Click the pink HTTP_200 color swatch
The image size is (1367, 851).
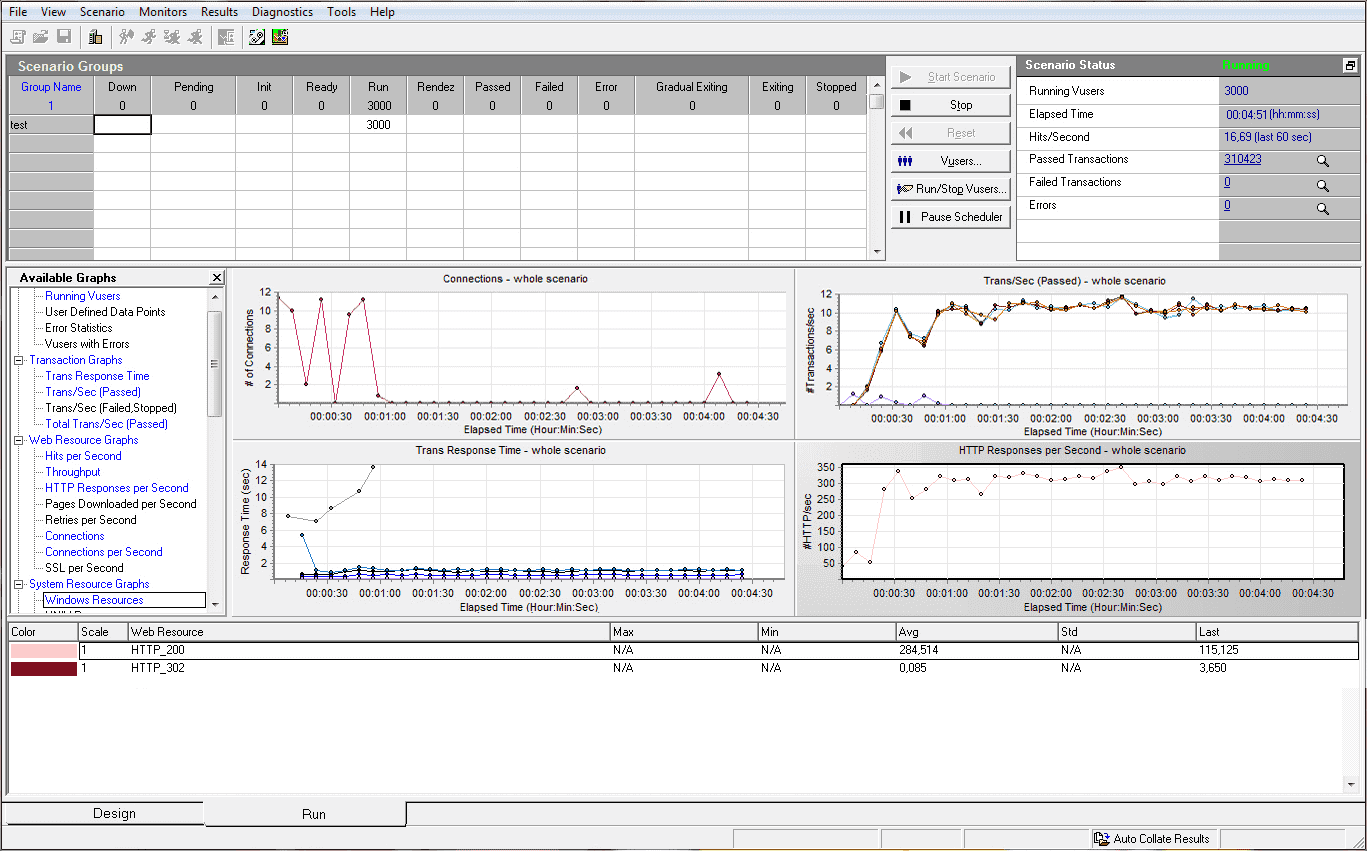(x=43, y=651)
